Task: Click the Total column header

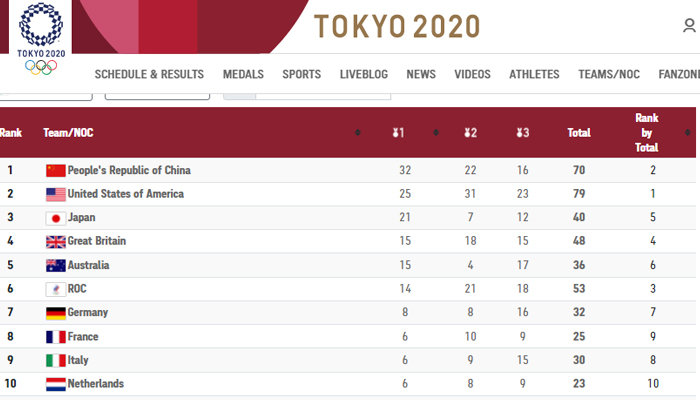Action: pos(579,133)
